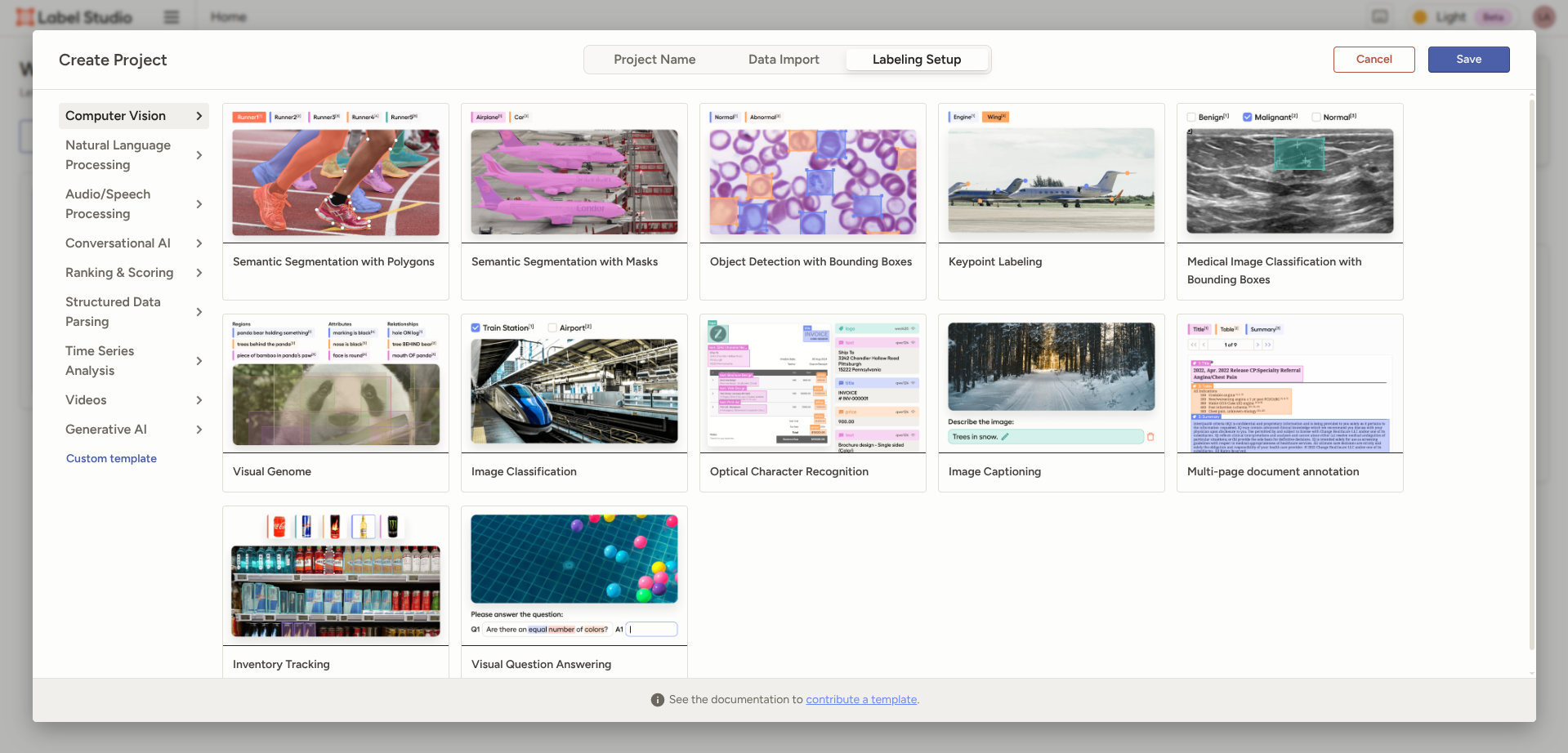Viewport: 1568px width, 753px height.
Task: Expand the Ranking & Scoring chevron
Action: coord(199,273)
